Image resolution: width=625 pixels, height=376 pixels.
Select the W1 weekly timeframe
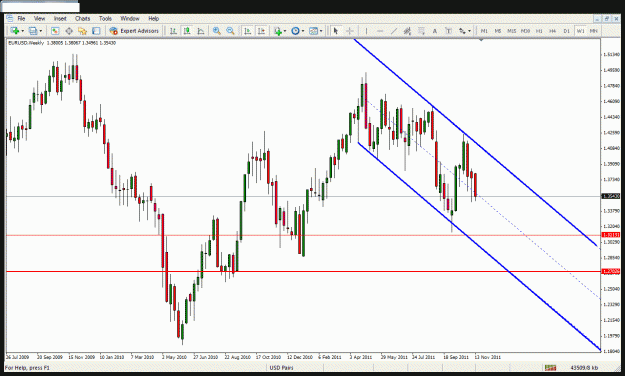click(x=580, y=31)
